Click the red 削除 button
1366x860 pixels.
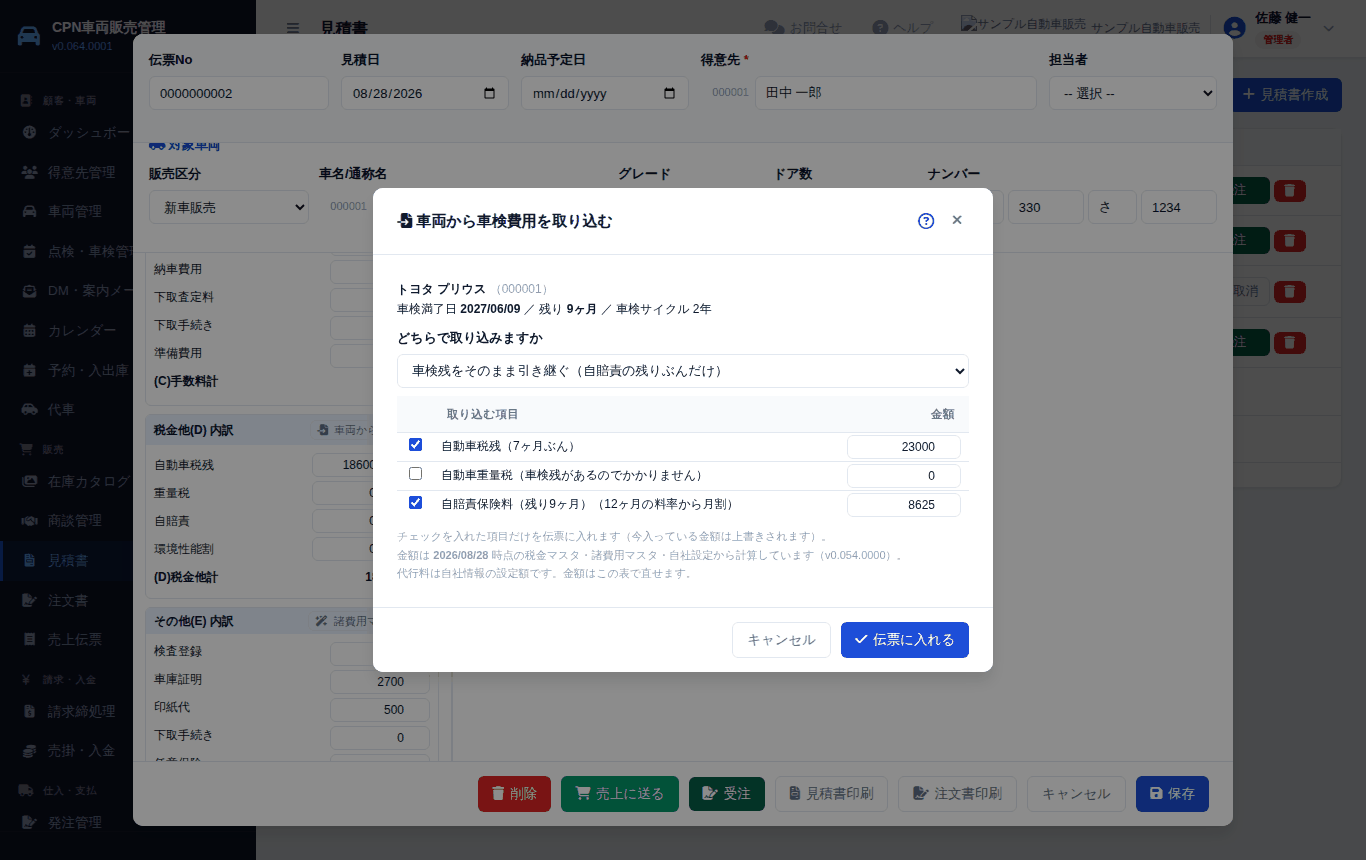(x=514, y=794)
